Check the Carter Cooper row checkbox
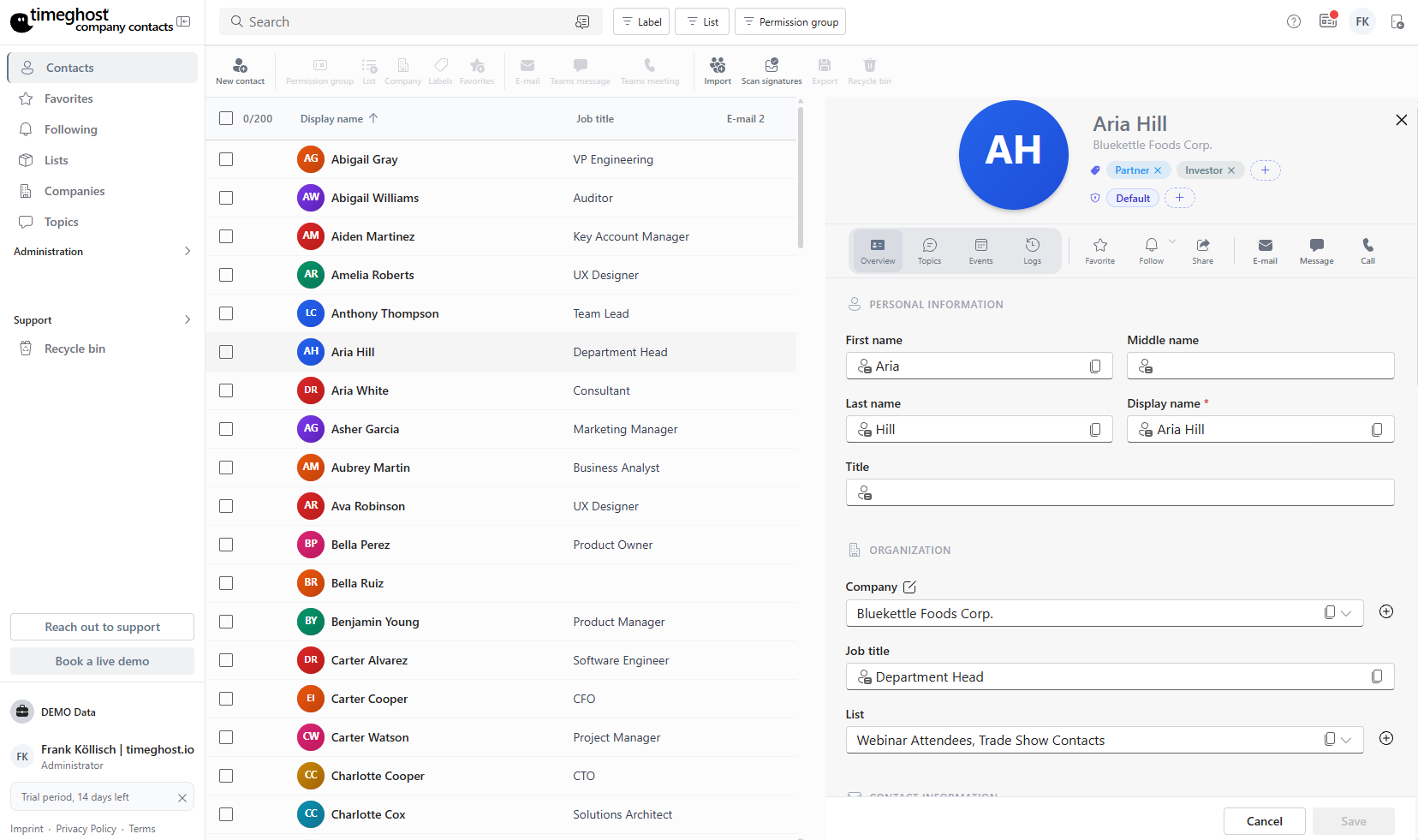 coord(226,699)
